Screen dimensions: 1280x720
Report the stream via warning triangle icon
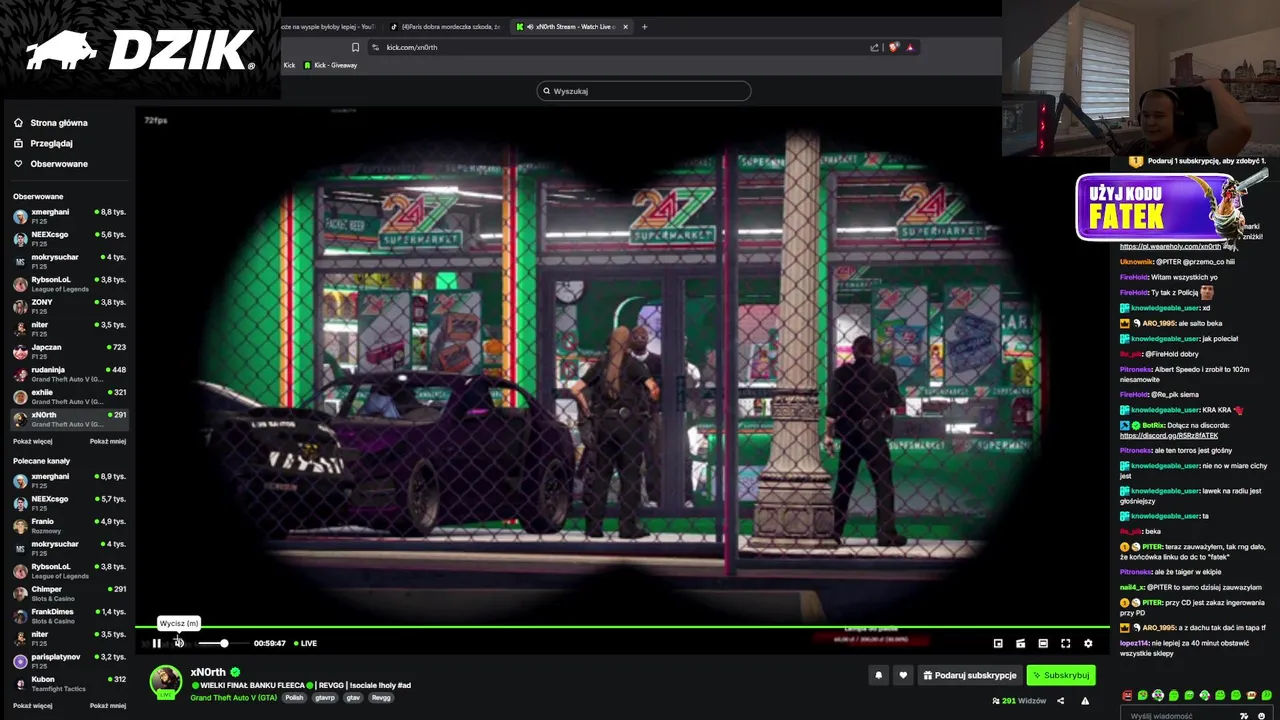tap(1085, 701)
